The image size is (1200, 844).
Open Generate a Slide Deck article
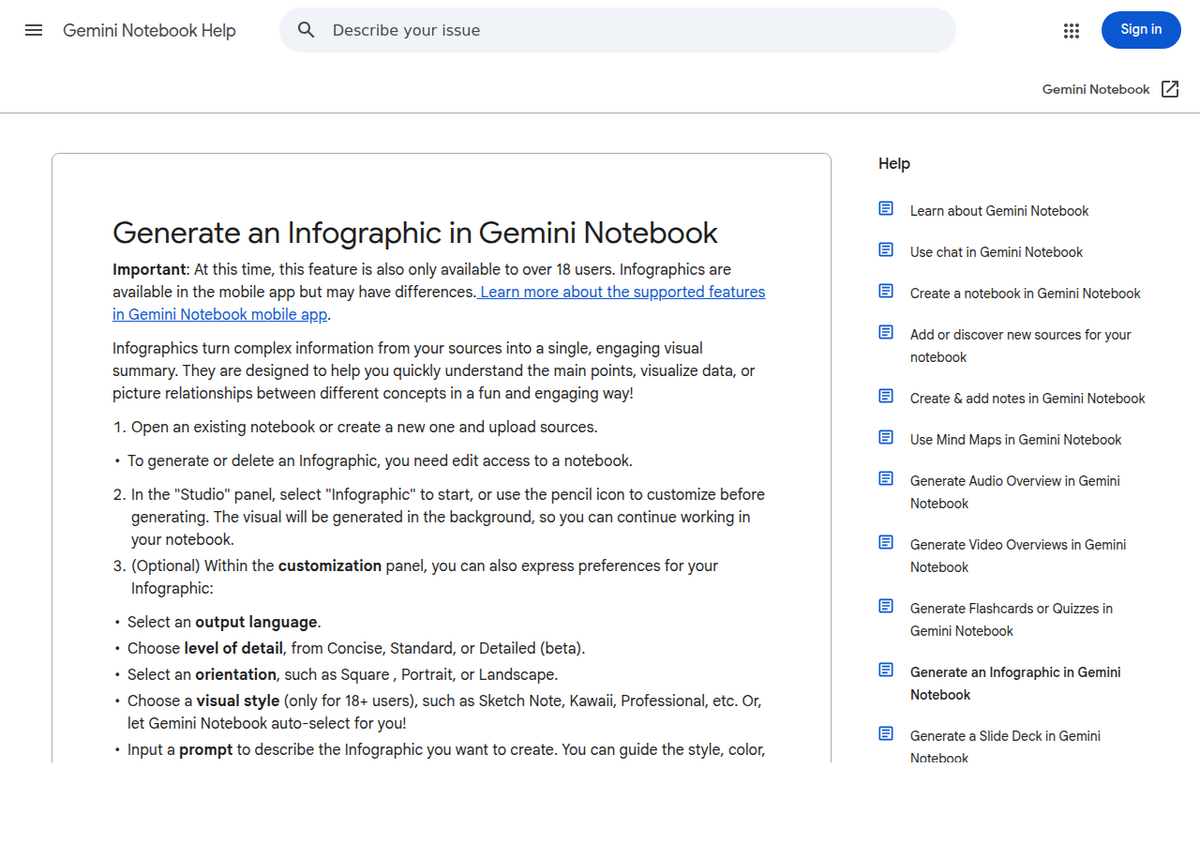pos(1005,747)
